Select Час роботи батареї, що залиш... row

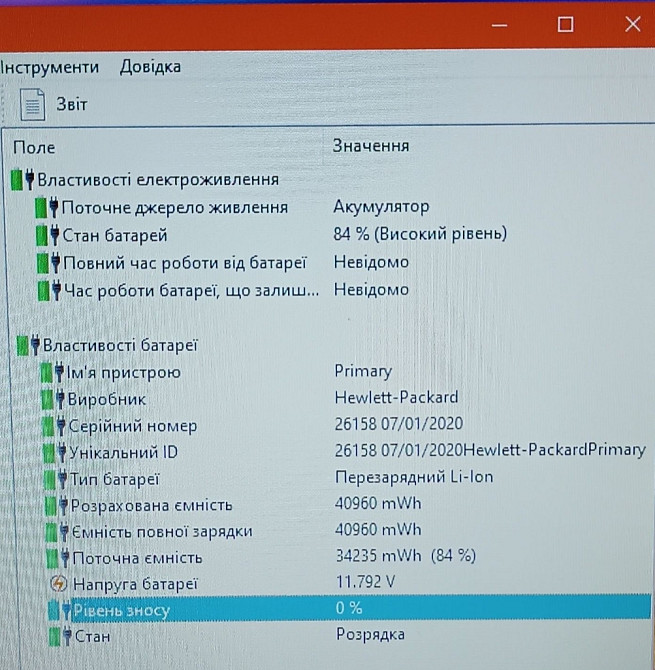pos(191,291)
